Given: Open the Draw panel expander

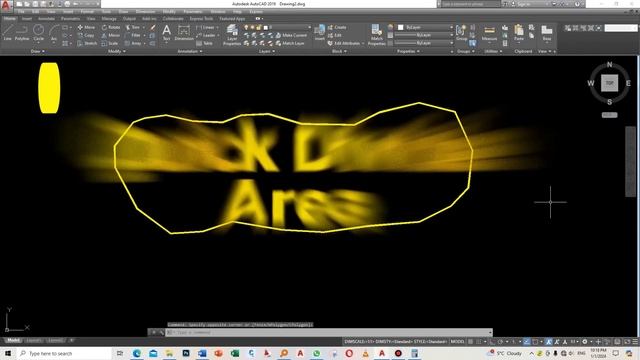Looking at the screenshot, I should pos(38,51).
